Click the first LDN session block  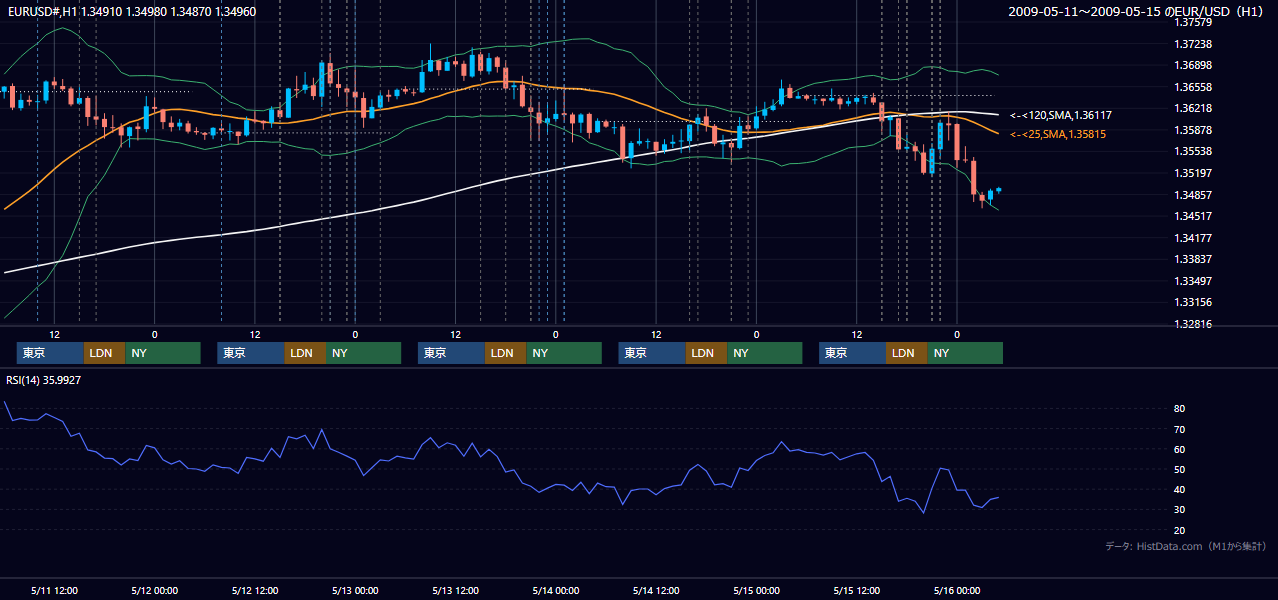click(104, 353)
